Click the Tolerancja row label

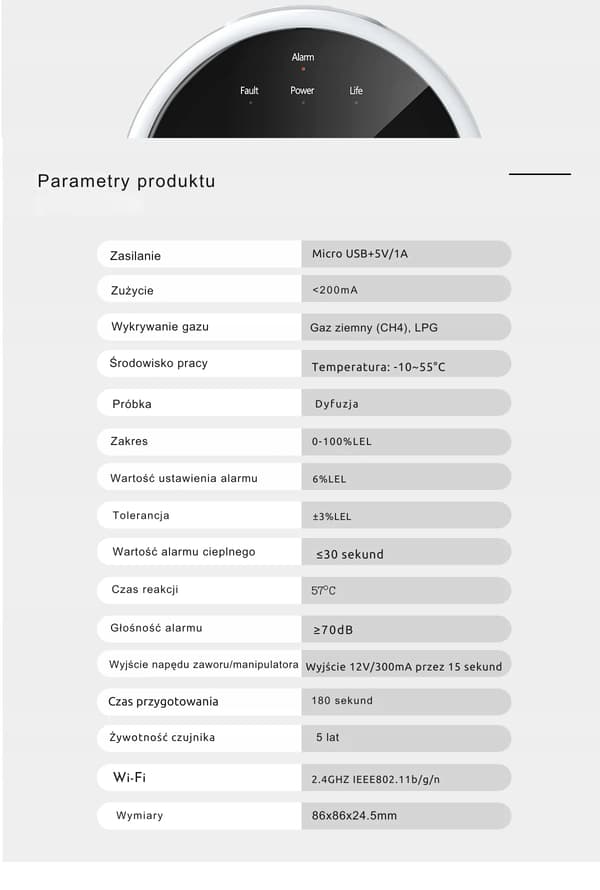141,515
